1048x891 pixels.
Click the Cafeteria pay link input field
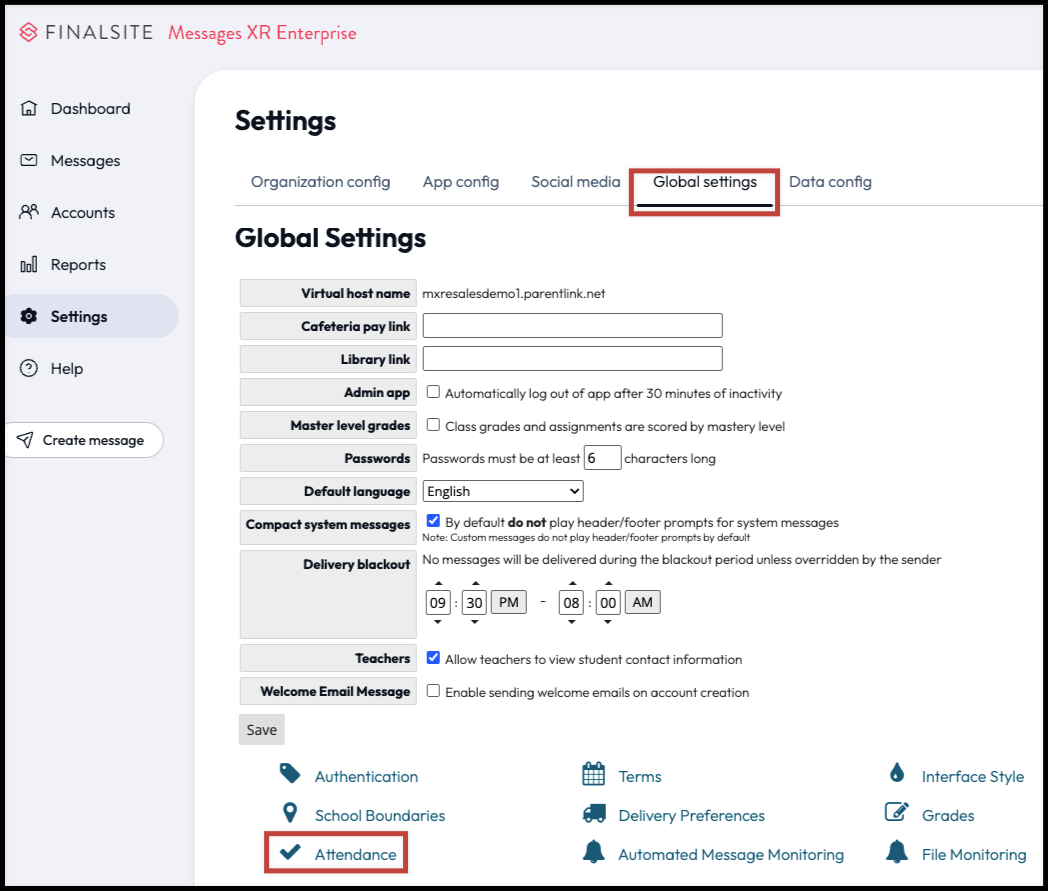[x=572, y=326]
